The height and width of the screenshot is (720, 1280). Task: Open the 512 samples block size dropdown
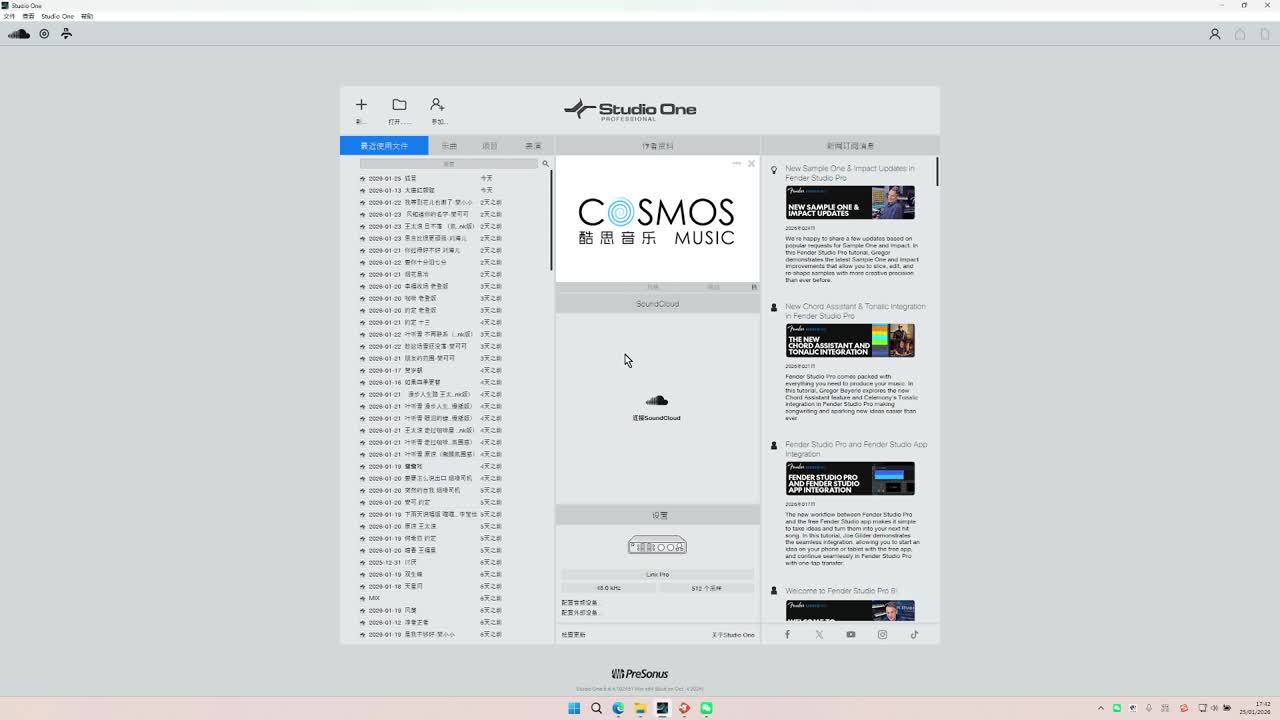click(x=706, y=588)
